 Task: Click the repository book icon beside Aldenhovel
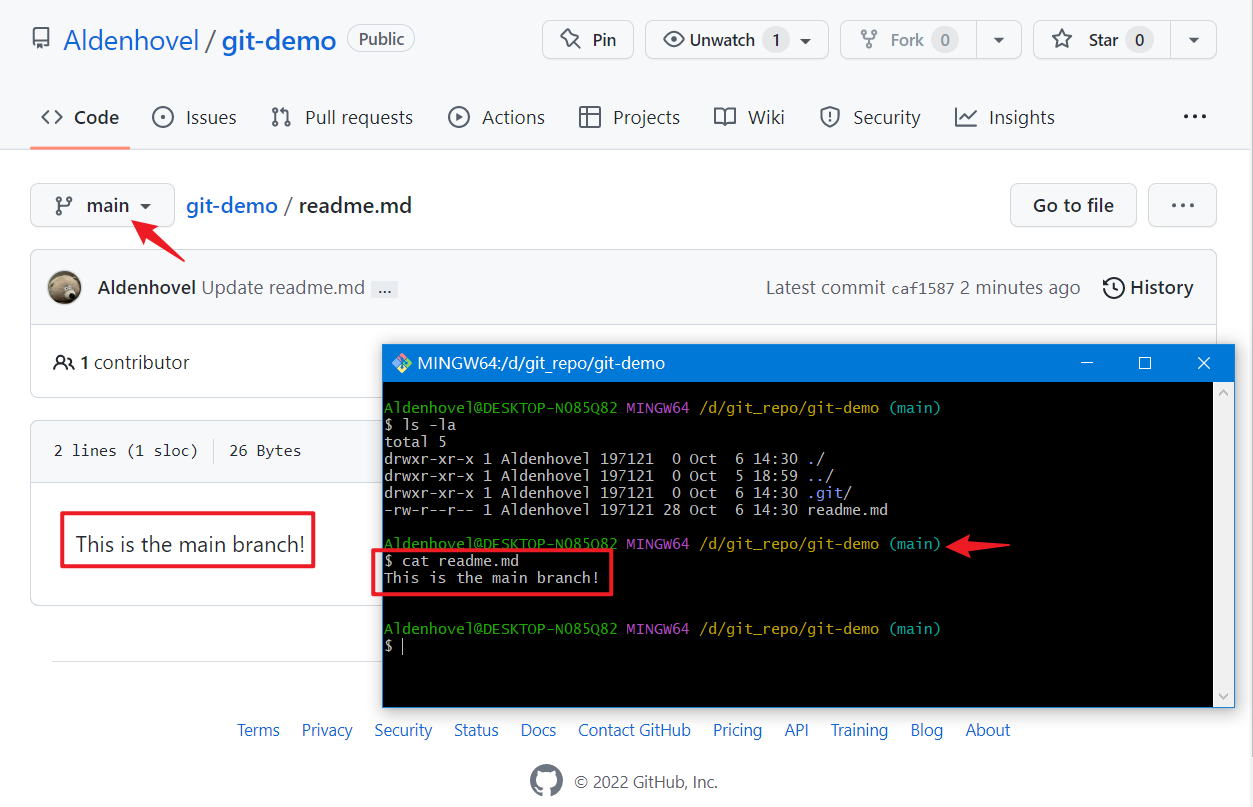coord(41,40)
